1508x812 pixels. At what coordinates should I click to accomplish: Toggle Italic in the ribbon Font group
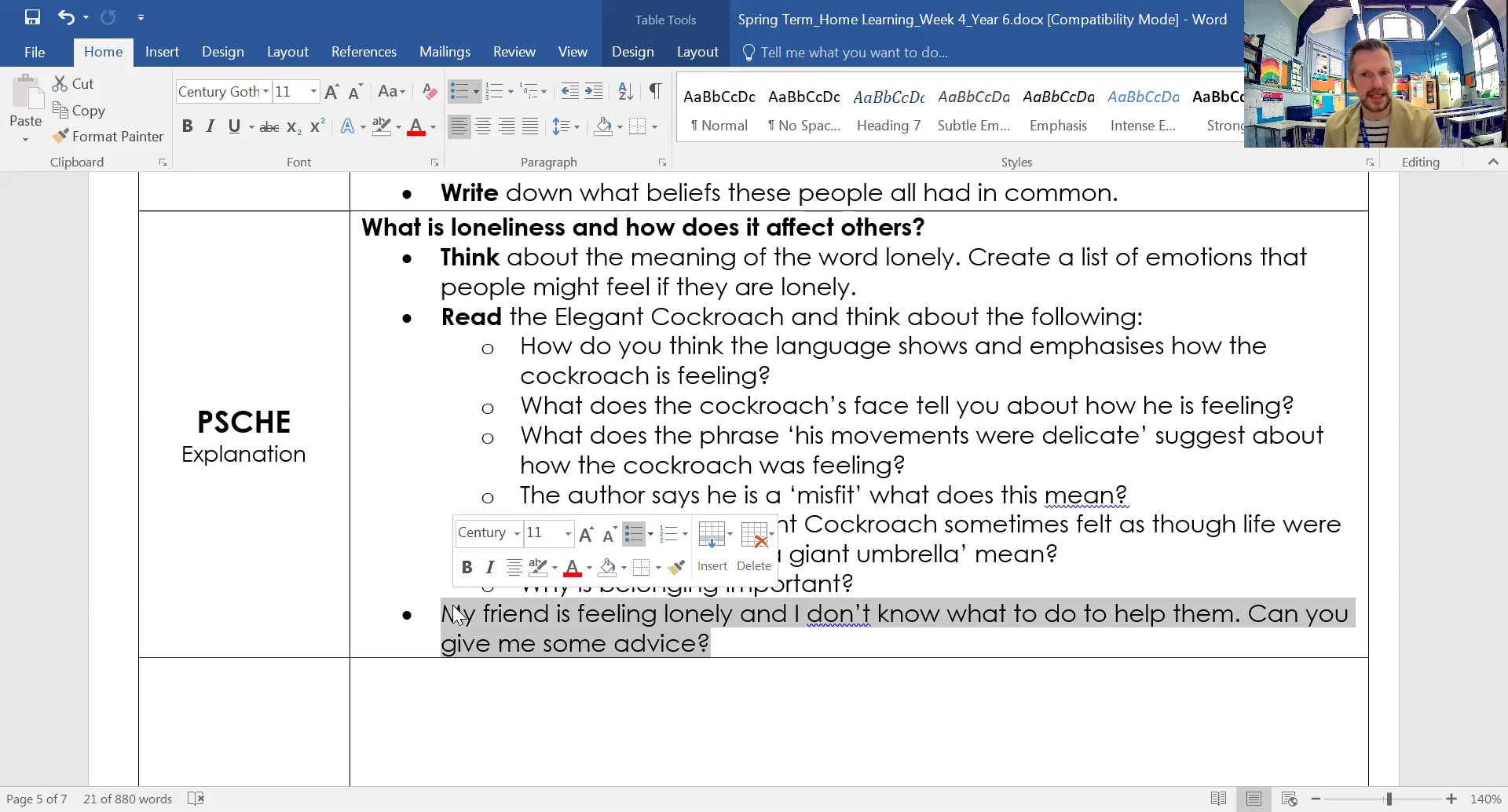click(x=210, y=126)
